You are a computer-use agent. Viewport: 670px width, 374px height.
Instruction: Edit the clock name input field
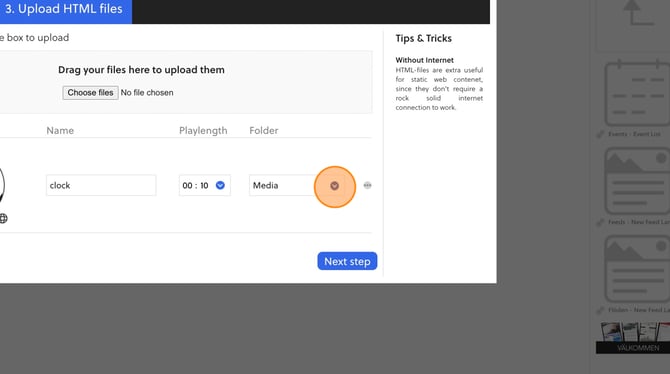pyautogui.click(x=101, y=185)
